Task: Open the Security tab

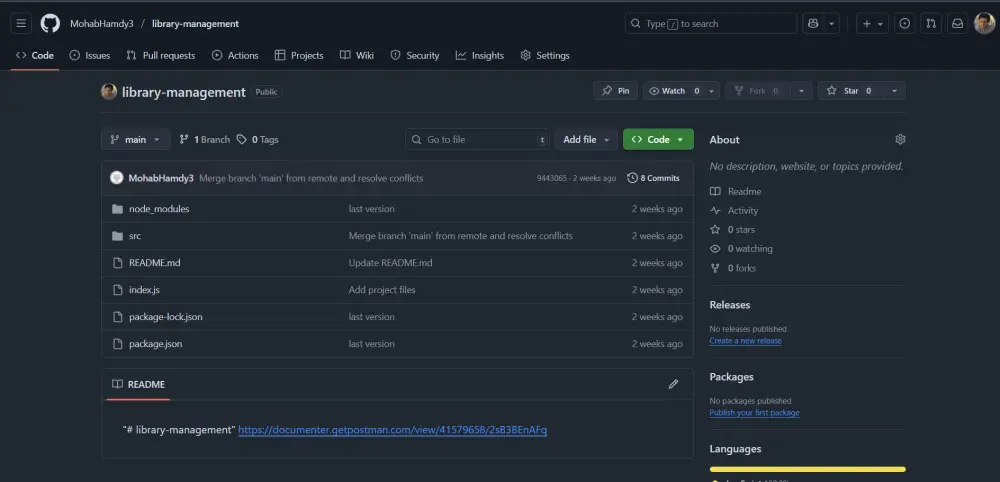Action: pyautogui.click(x=415, y=55)
